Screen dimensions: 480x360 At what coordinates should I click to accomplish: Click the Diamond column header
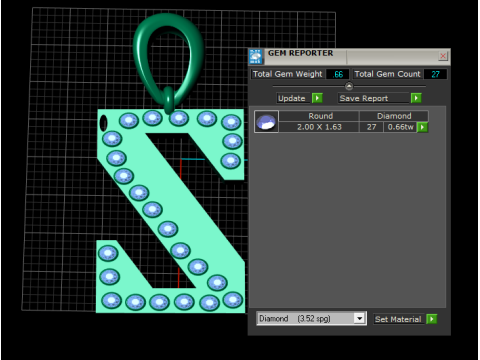click(x=394, y=116)
